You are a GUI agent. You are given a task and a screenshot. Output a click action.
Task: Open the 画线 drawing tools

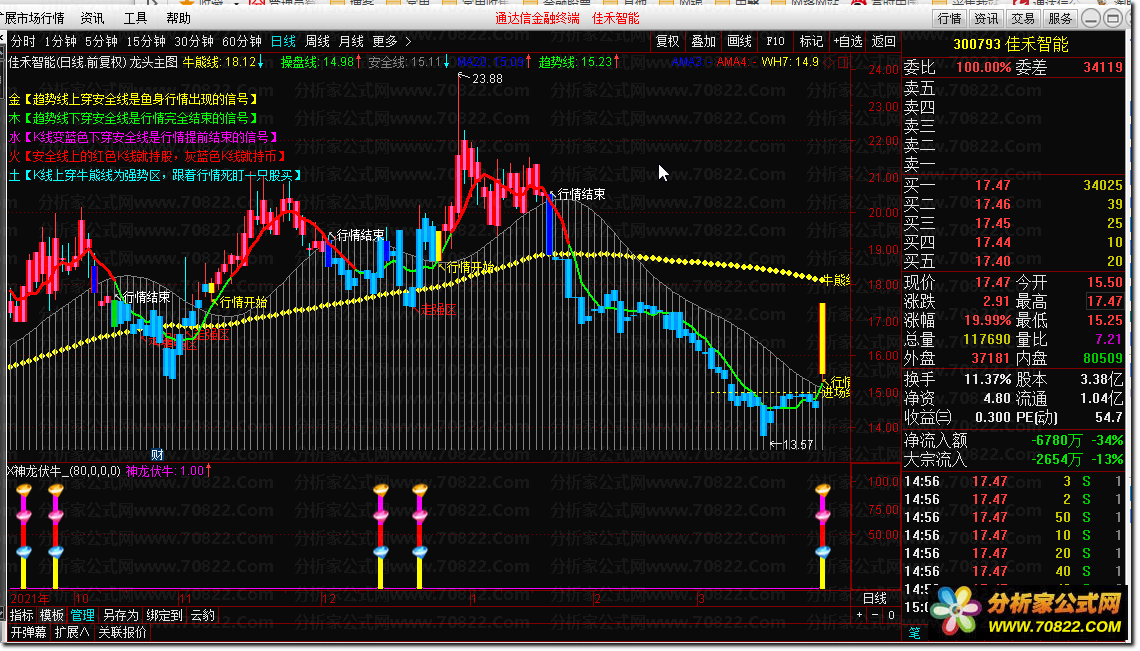(739, 41)
